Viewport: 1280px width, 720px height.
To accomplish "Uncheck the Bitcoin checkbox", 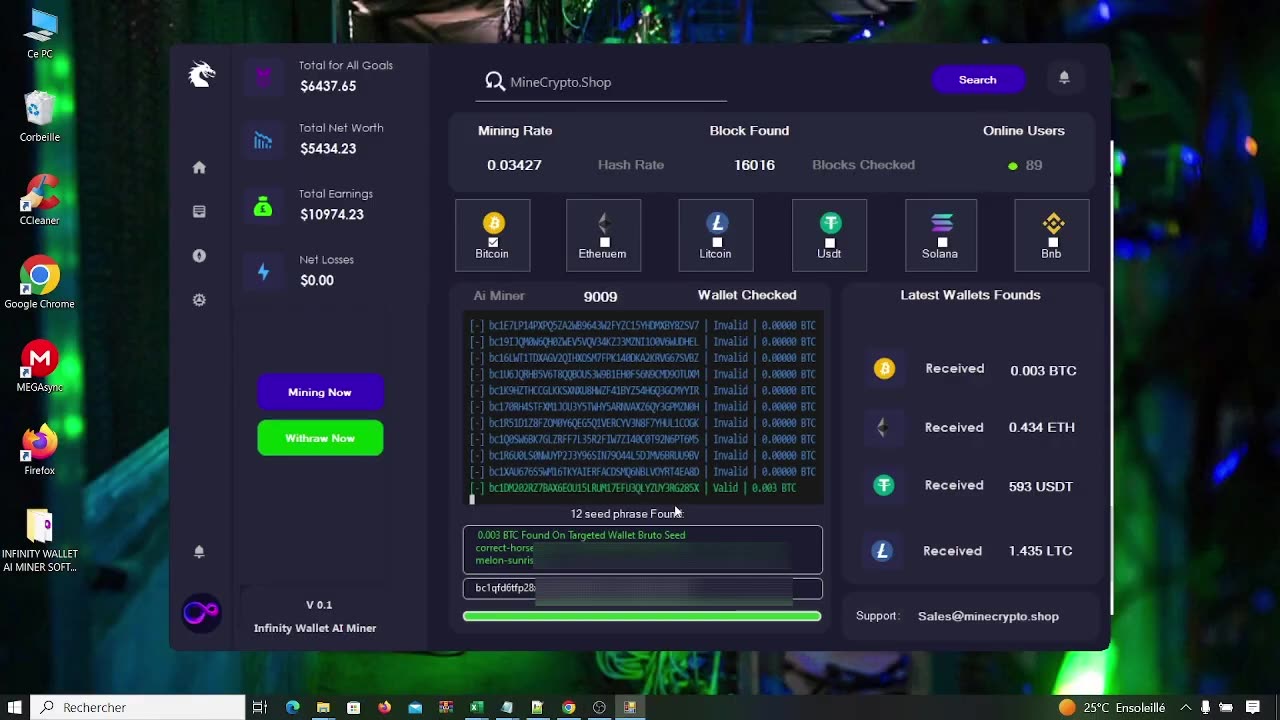I will click(x=493, y=242).
